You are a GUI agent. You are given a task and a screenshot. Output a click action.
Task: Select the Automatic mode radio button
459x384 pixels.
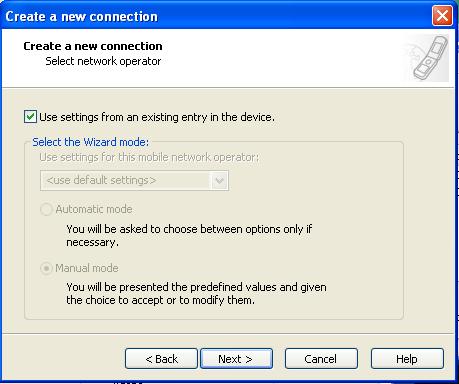46,209
